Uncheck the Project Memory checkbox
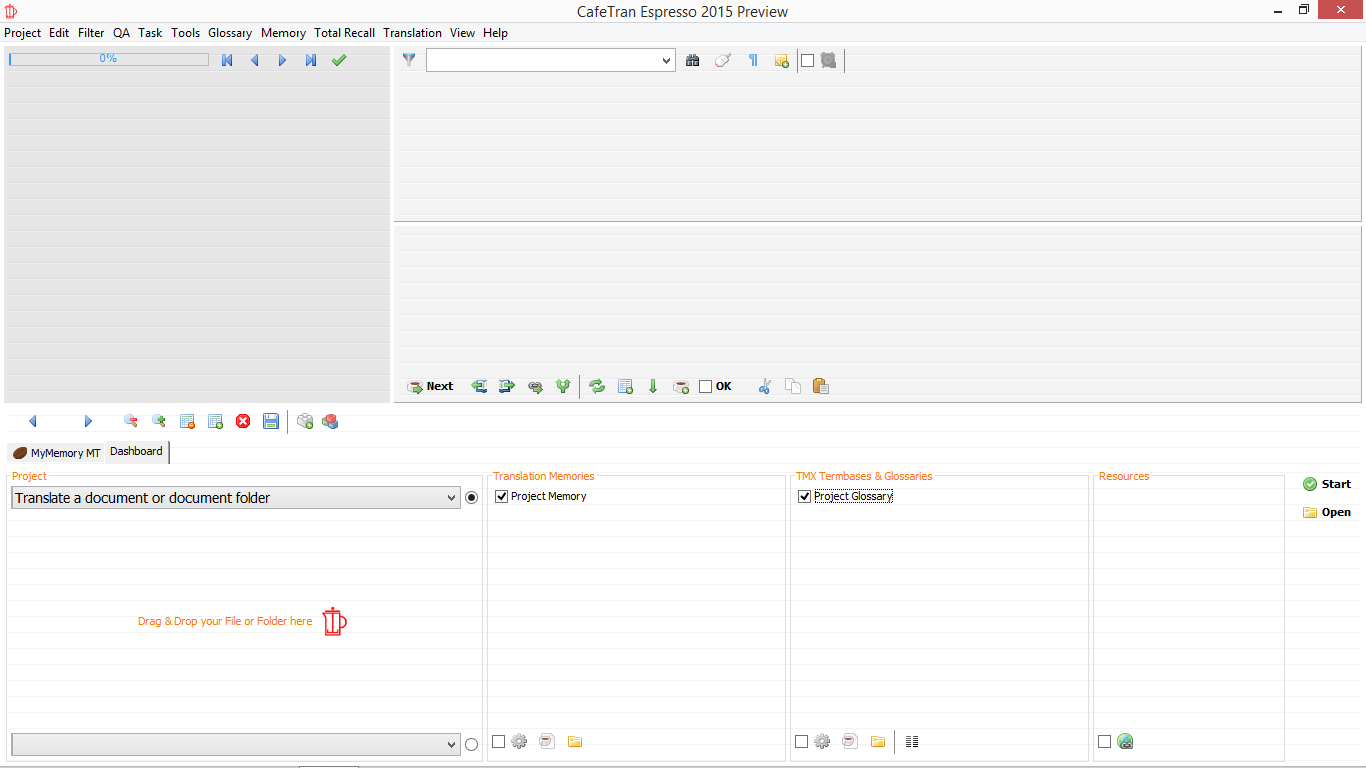The height and width of the screenshot is (768, 1366). [502, 496]
